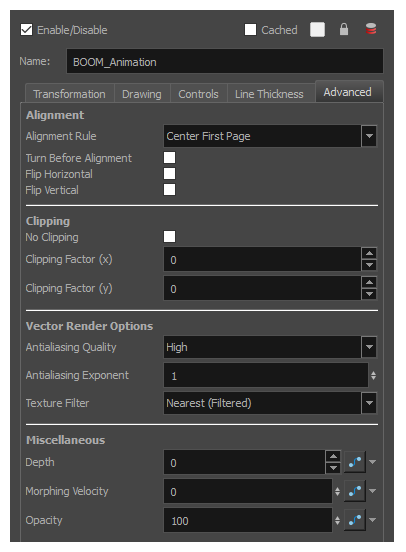Expand the arrow menu beside the Depth function button
Viewport: 406px width, 552px height.
click(372, 462)
